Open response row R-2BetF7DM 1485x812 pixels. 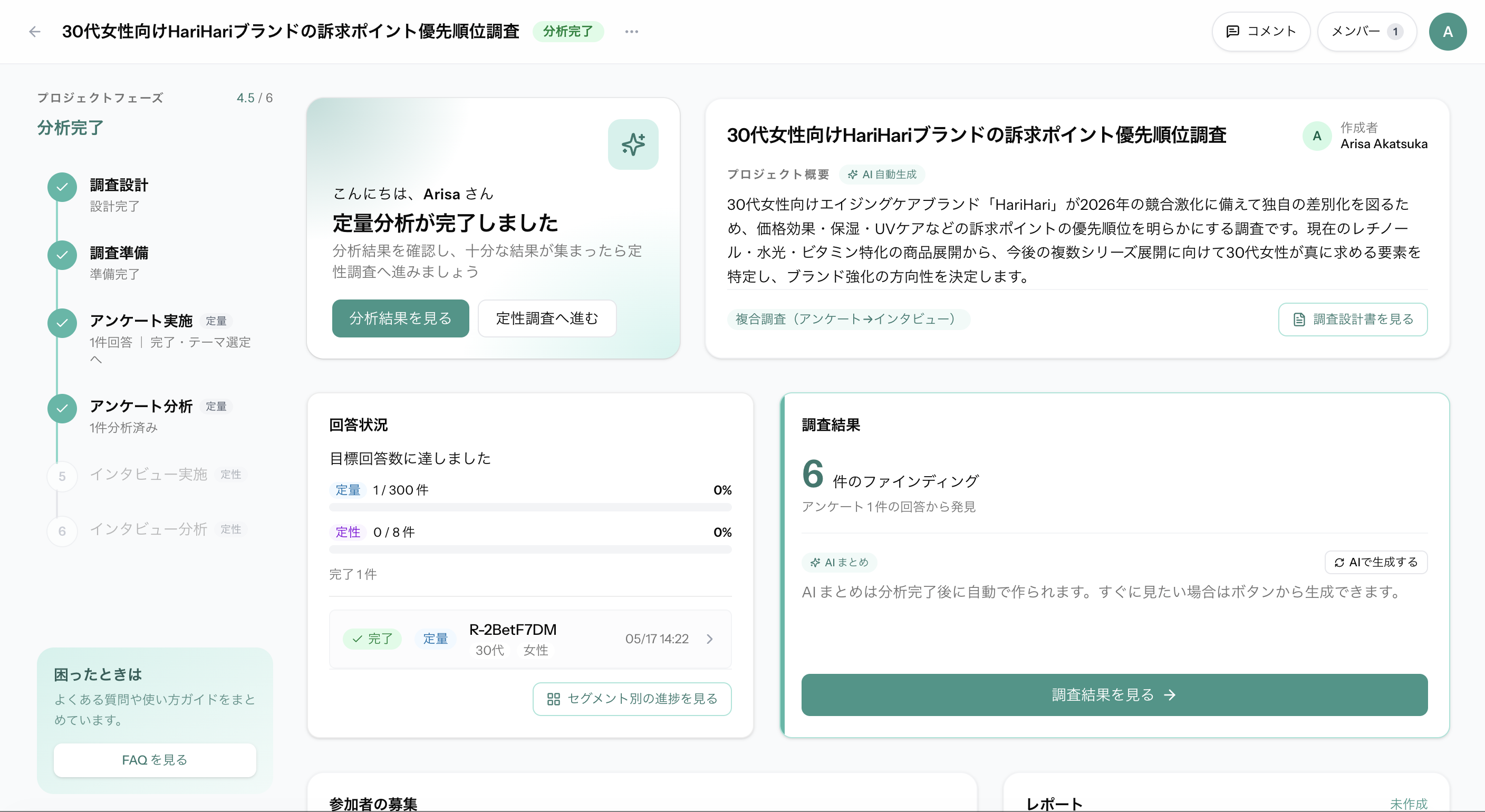530,639
